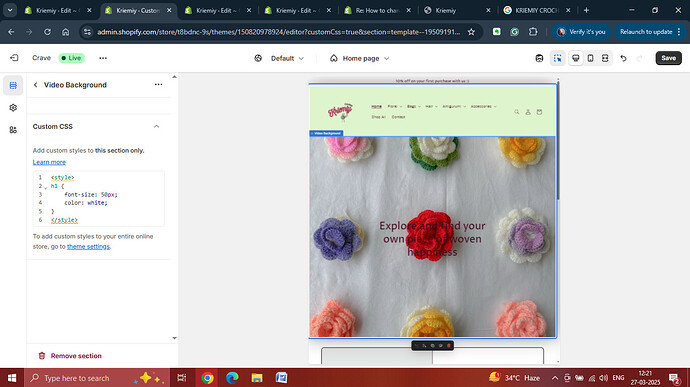Reload the browser page
Screen dimensions: 690x387
[x=47, y=32]
